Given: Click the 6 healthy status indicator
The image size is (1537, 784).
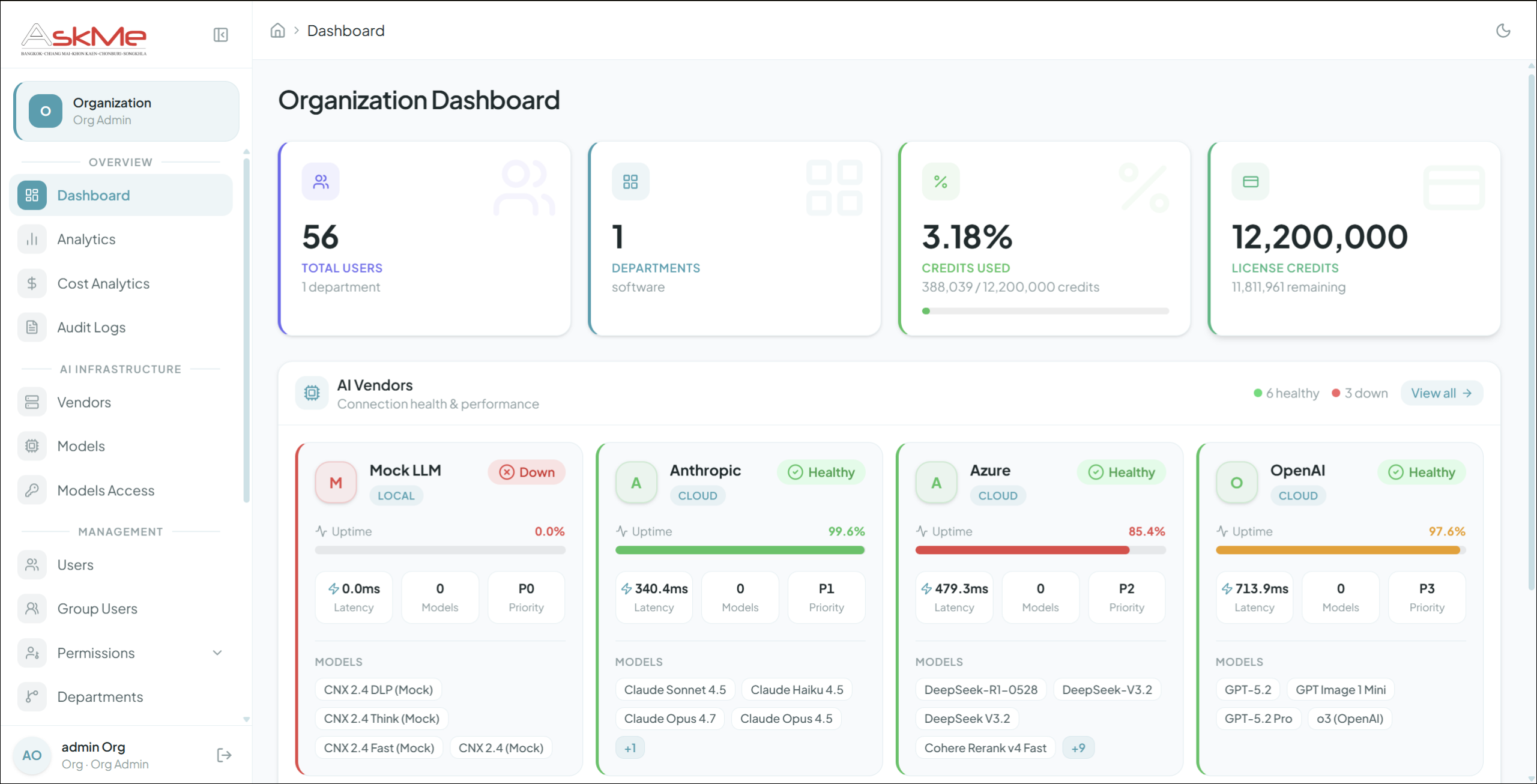Looking at the screenshot, I should 1287,393.
